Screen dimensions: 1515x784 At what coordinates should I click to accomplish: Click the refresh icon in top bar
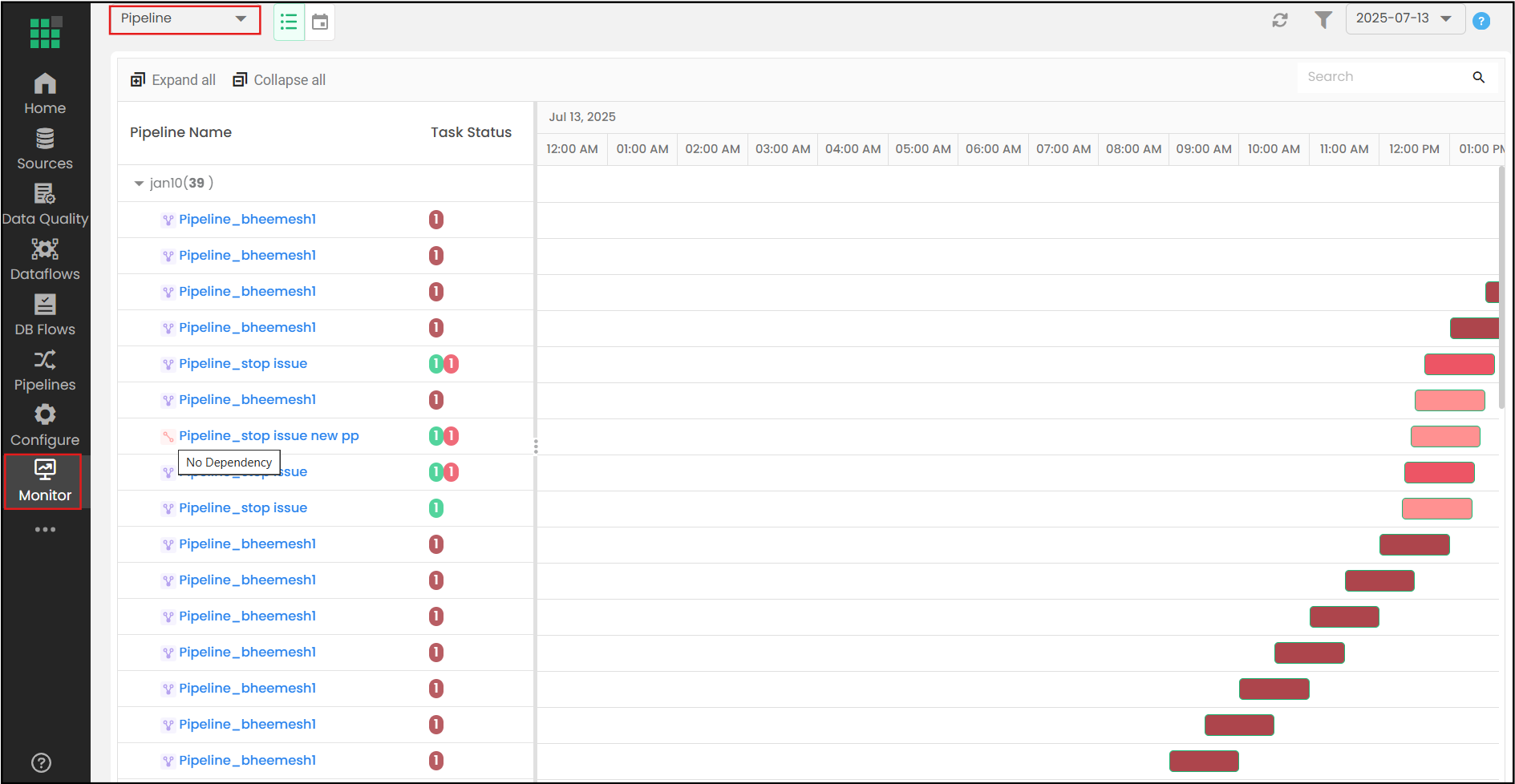coord(1280,20)
